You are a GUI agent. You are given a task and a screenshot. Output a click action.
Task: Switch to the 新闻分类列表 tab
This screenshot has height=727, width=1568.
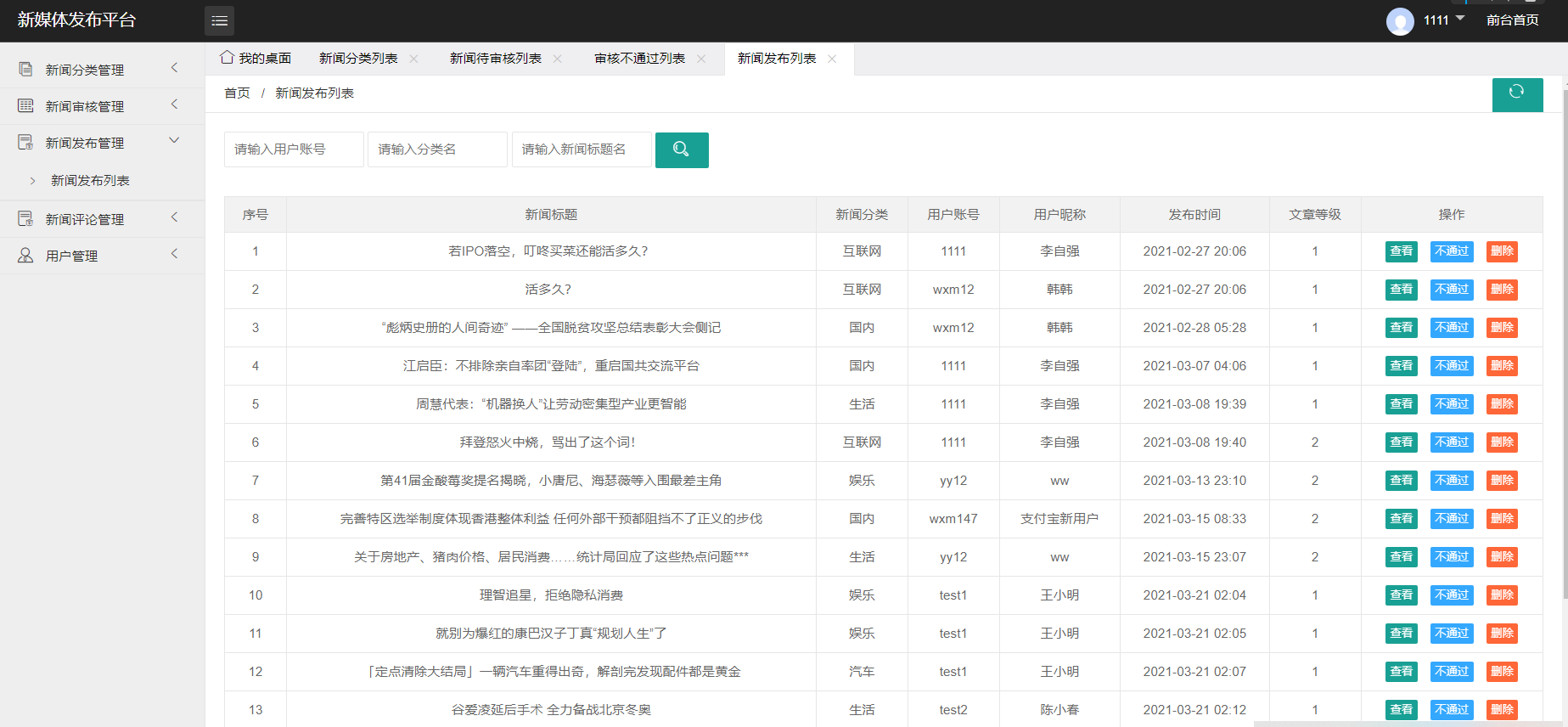358,59
